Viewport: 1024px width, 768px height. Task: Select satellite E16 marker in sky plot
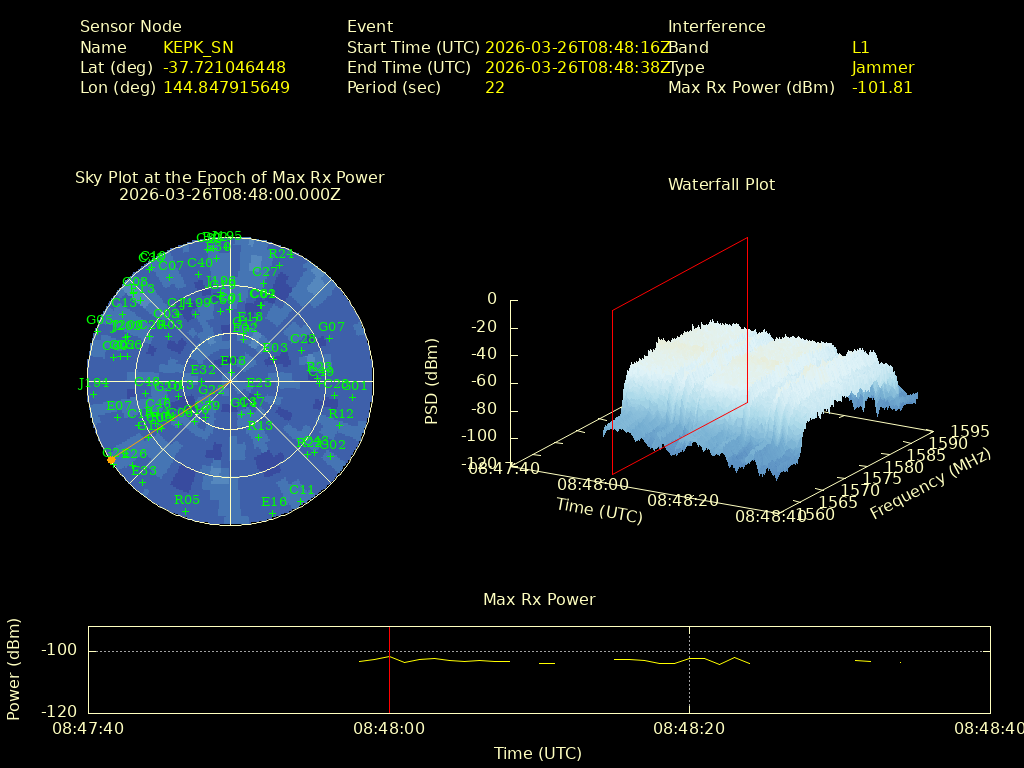click(x=272, y=513)
